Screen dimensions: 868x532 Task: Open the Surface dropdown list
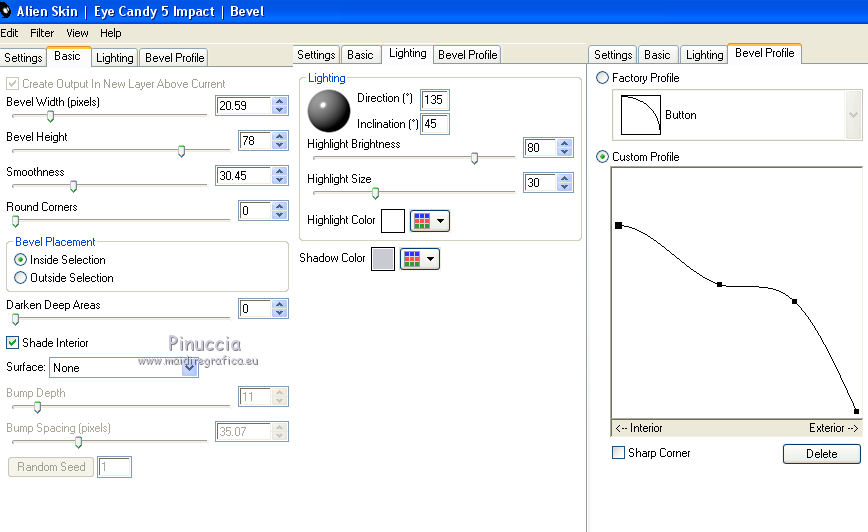click(189, 368)
